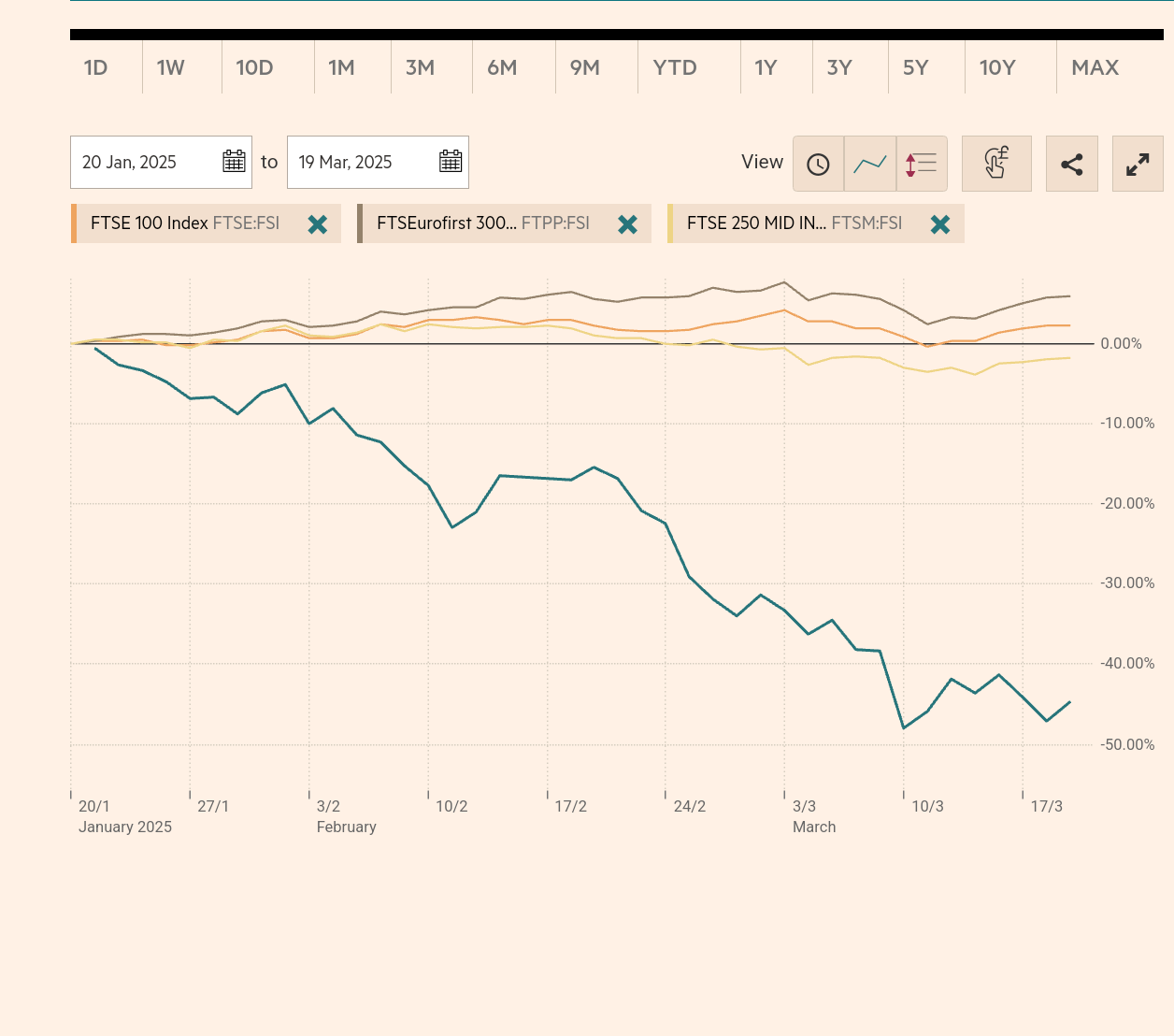Choose the 3M time range tab
Viewport: 1174px width, 1036px height.
(420, 67)
